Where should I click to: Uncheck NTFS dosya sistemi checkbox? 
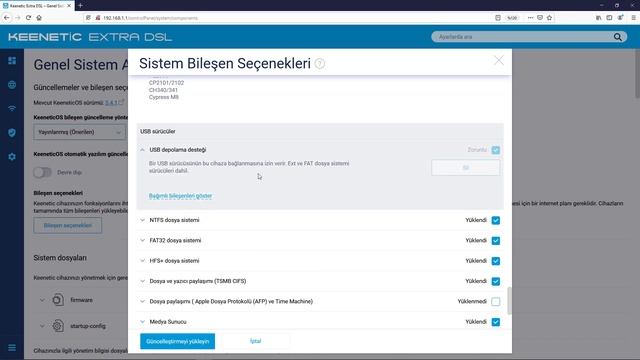pyautogui.click(x=496, y=220)
